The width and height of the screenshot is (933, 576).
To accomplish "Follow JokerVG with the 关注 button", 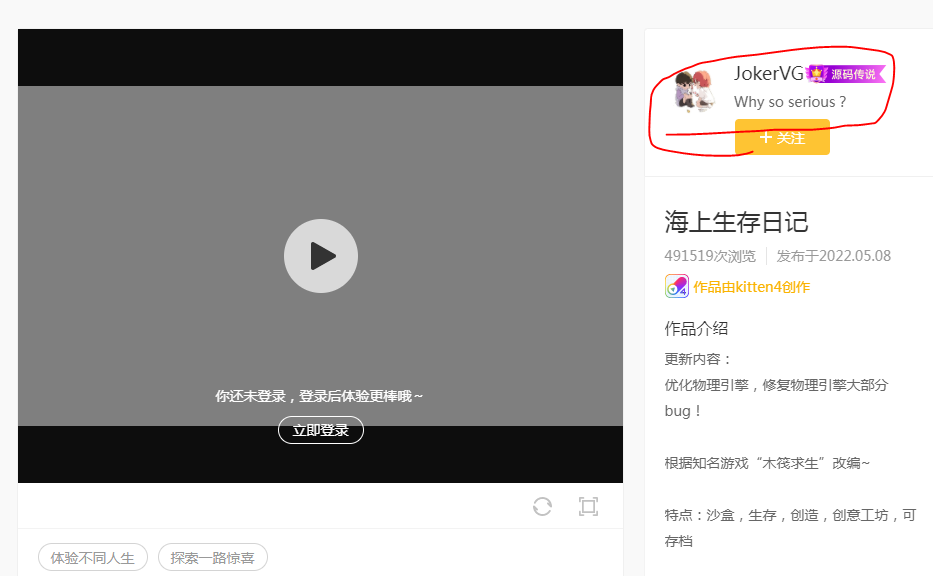I will 782,137.
